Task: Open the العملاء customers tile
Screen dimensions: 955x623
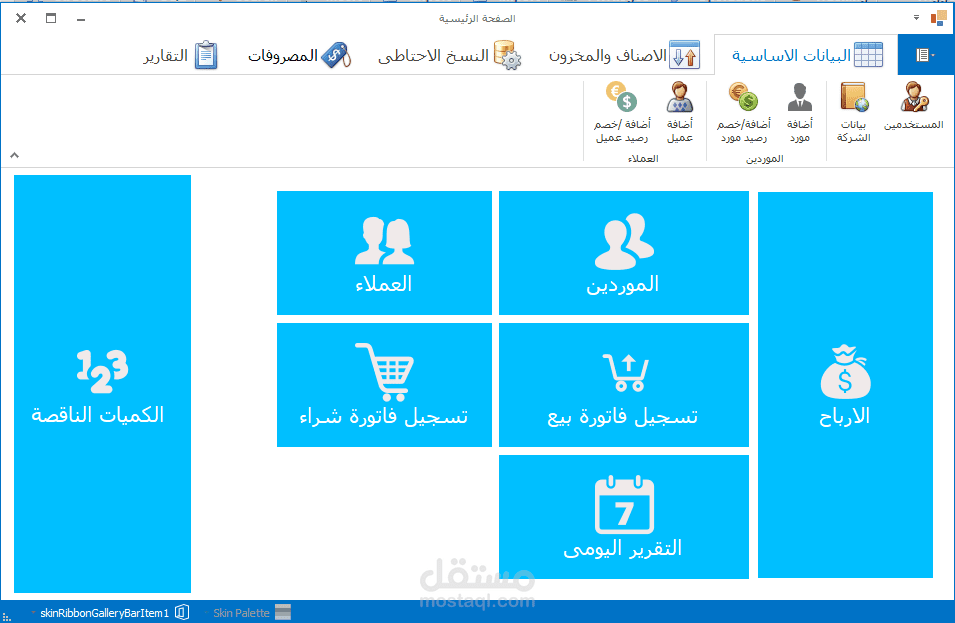Action: pos(384,253)
